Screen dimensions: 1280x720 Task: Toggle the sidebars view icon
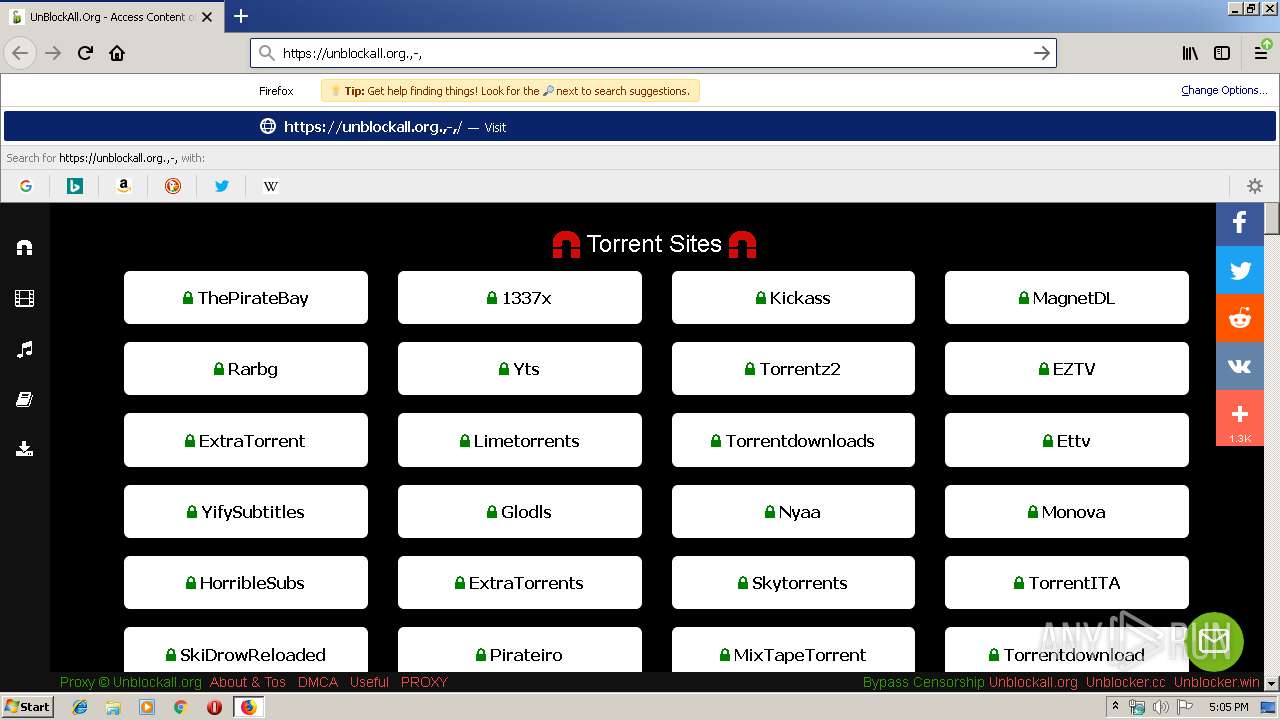click(1222, 53)
